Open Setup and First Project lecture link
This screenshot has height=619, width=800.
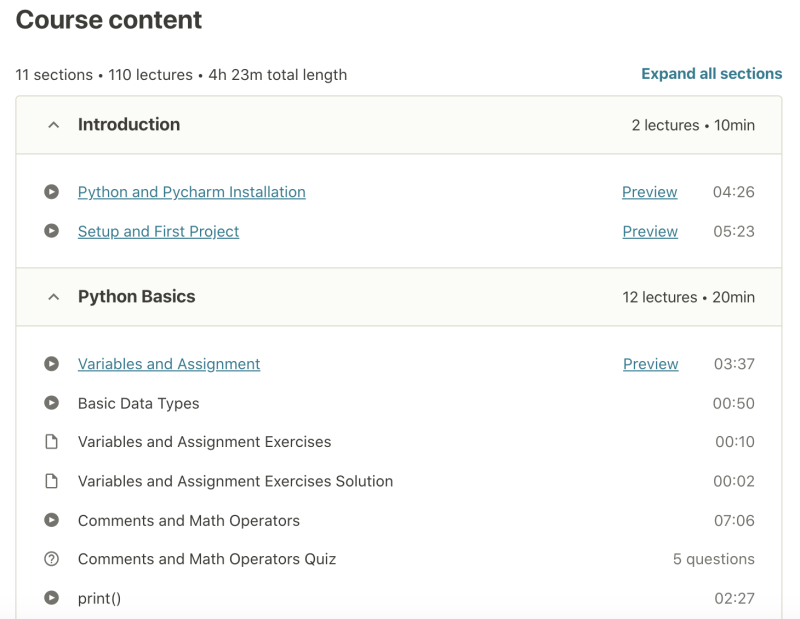click(x=158, y=231)
